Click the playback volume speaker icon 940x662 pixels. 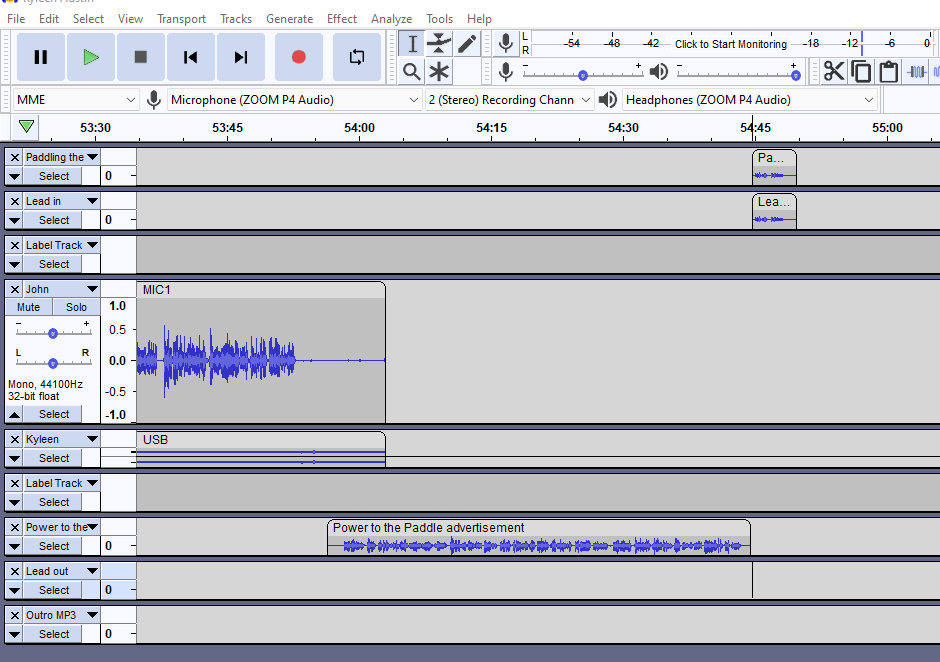(659, 72)
